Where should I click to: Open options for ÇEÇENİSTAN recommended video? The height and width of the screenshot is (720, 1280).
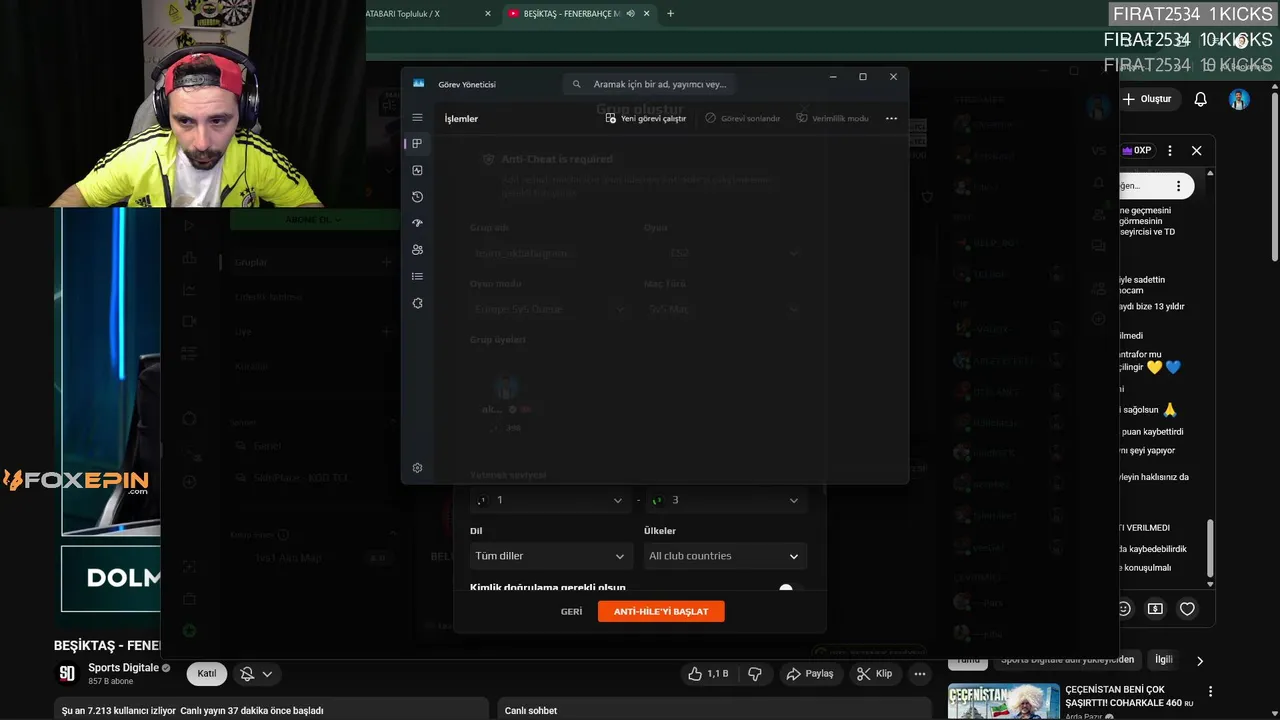click(1210, 691)
